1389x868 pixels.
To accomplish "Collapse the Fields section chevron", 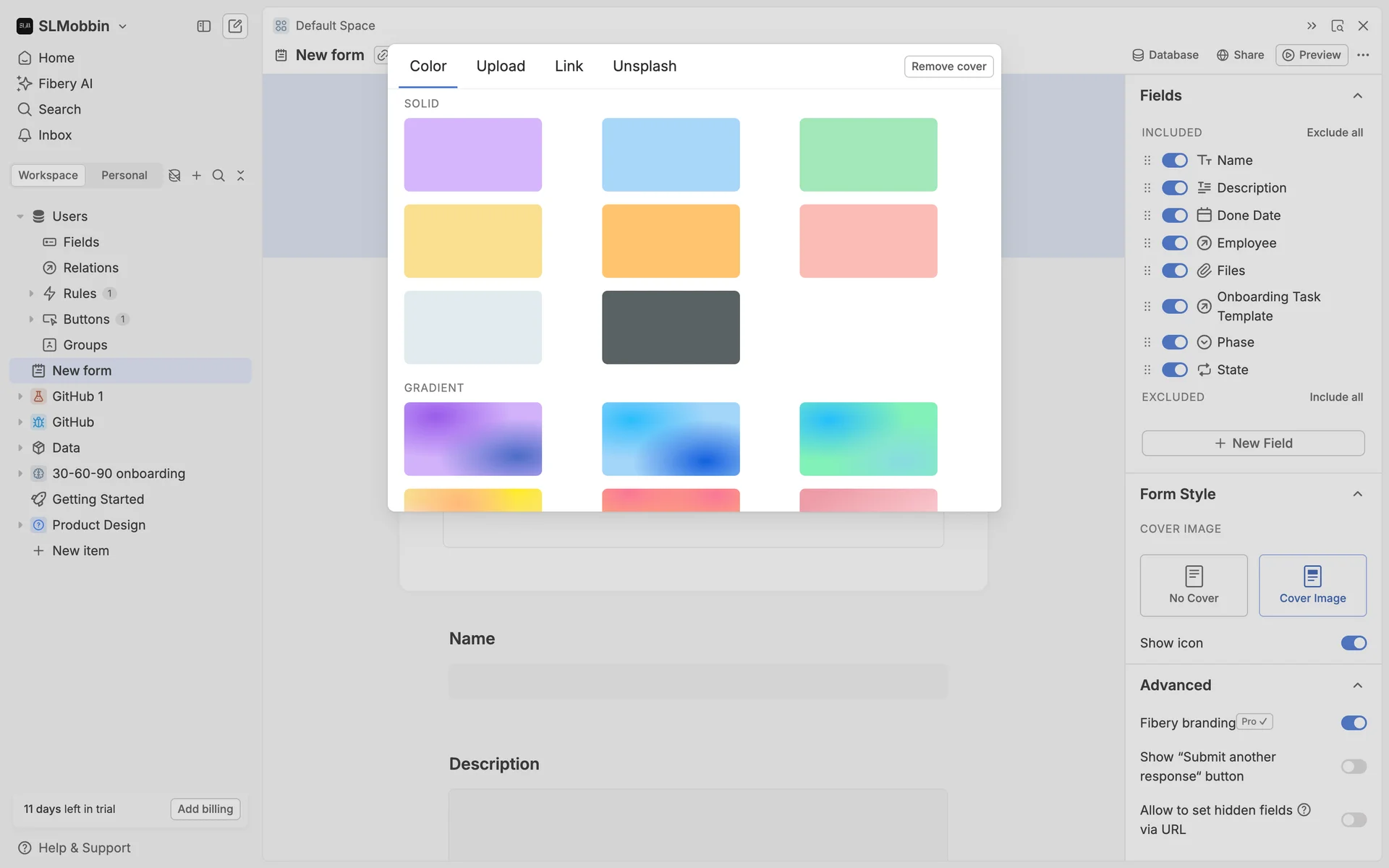I will pos(1357,95).
